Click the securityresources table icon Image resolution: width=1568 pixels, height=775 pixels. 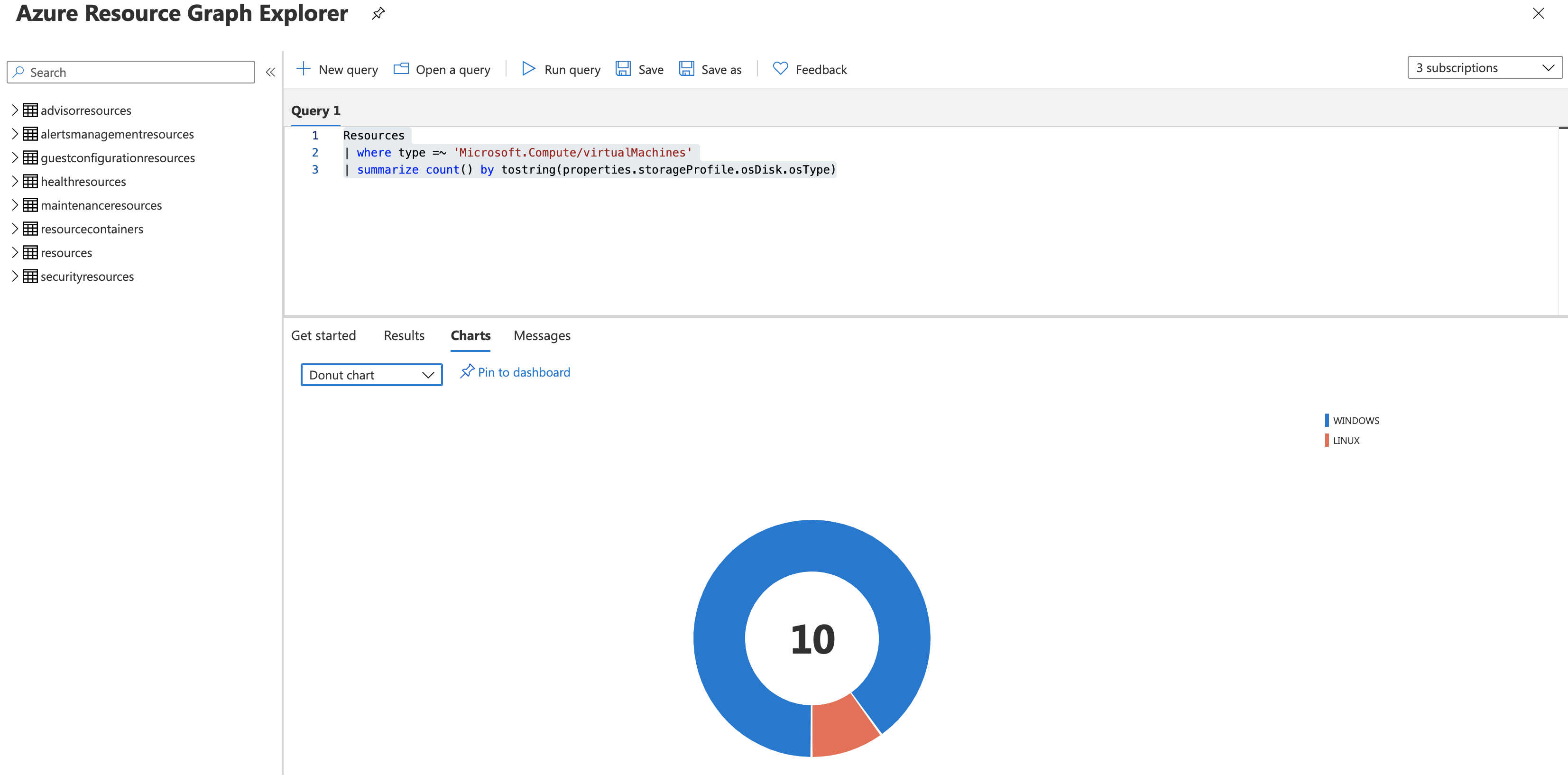tap(30, 277)
